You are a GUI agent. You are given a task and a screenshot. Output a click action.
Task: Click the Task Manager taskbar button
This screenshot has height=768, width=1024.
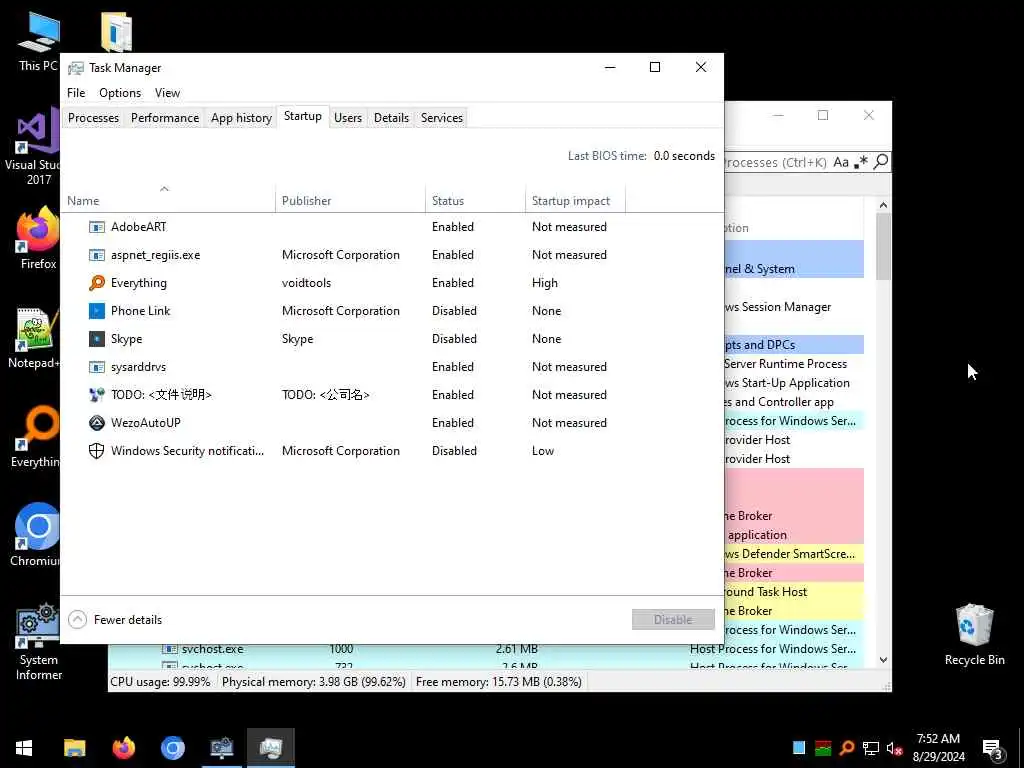tap(270, 748)
